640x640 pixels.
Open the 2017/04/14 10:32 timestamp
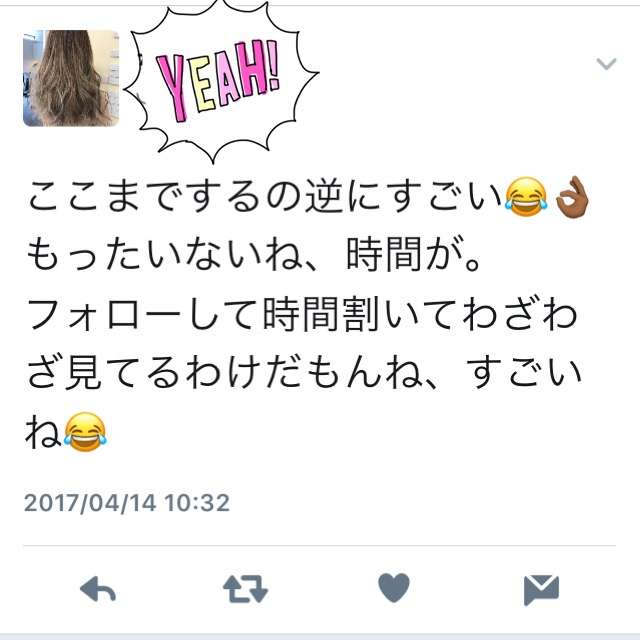click(127, 502)
